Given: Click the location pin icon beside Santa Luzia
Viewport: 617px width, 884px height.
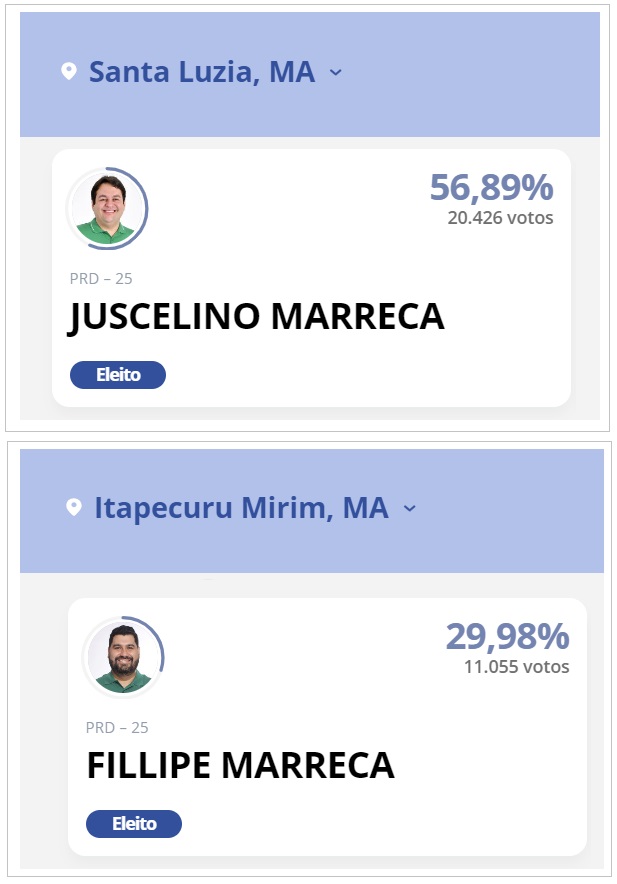Looking at the screenshot, I should point(66,71).
